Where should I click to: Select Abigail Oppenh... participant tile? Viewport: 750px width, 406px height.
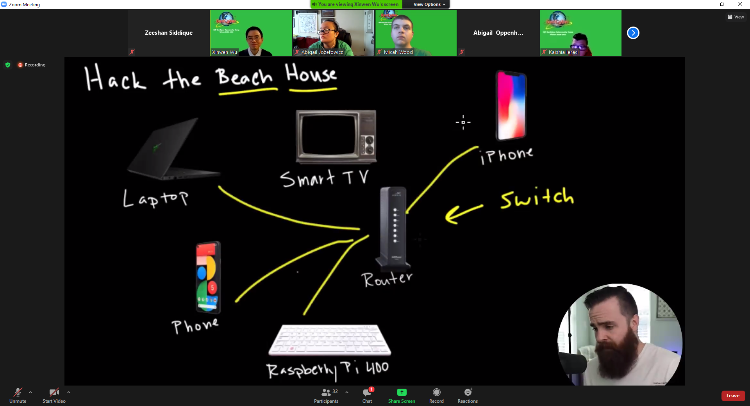pos(498,33)
